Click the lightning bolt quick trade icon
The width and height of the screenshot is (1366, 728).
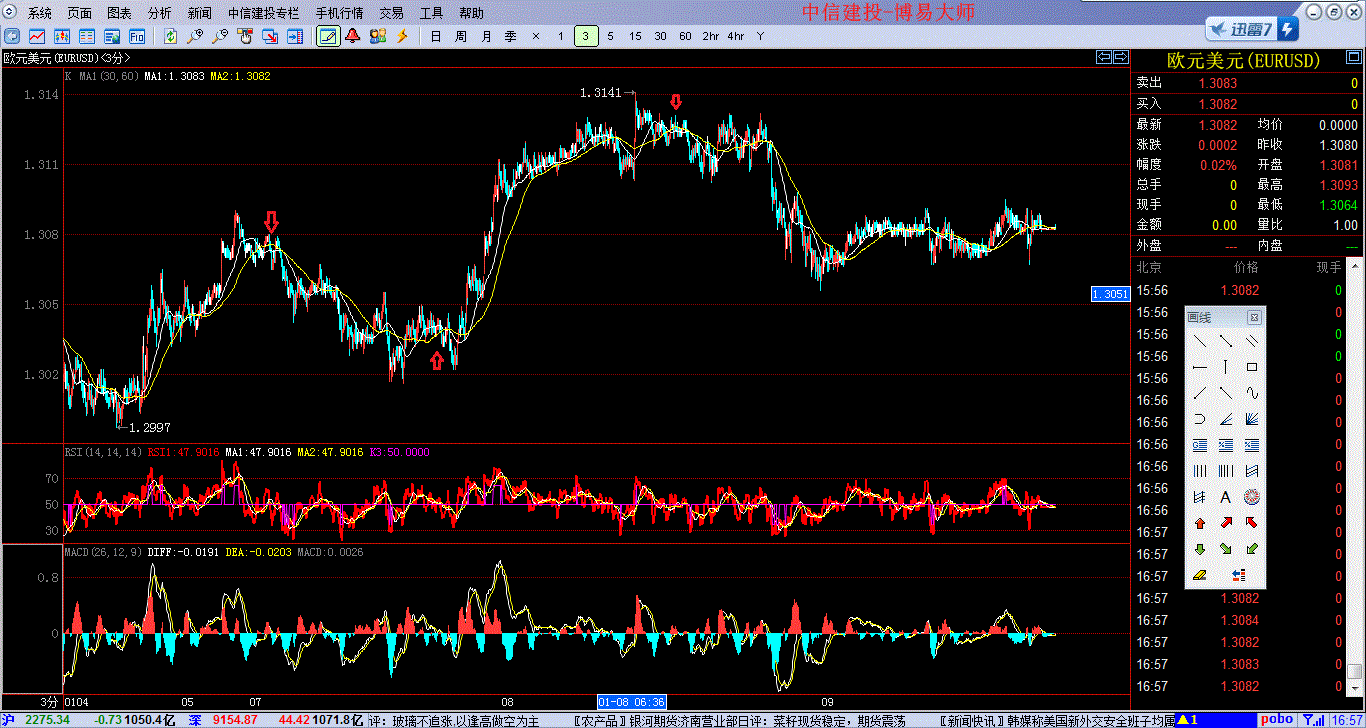point(403,36)
